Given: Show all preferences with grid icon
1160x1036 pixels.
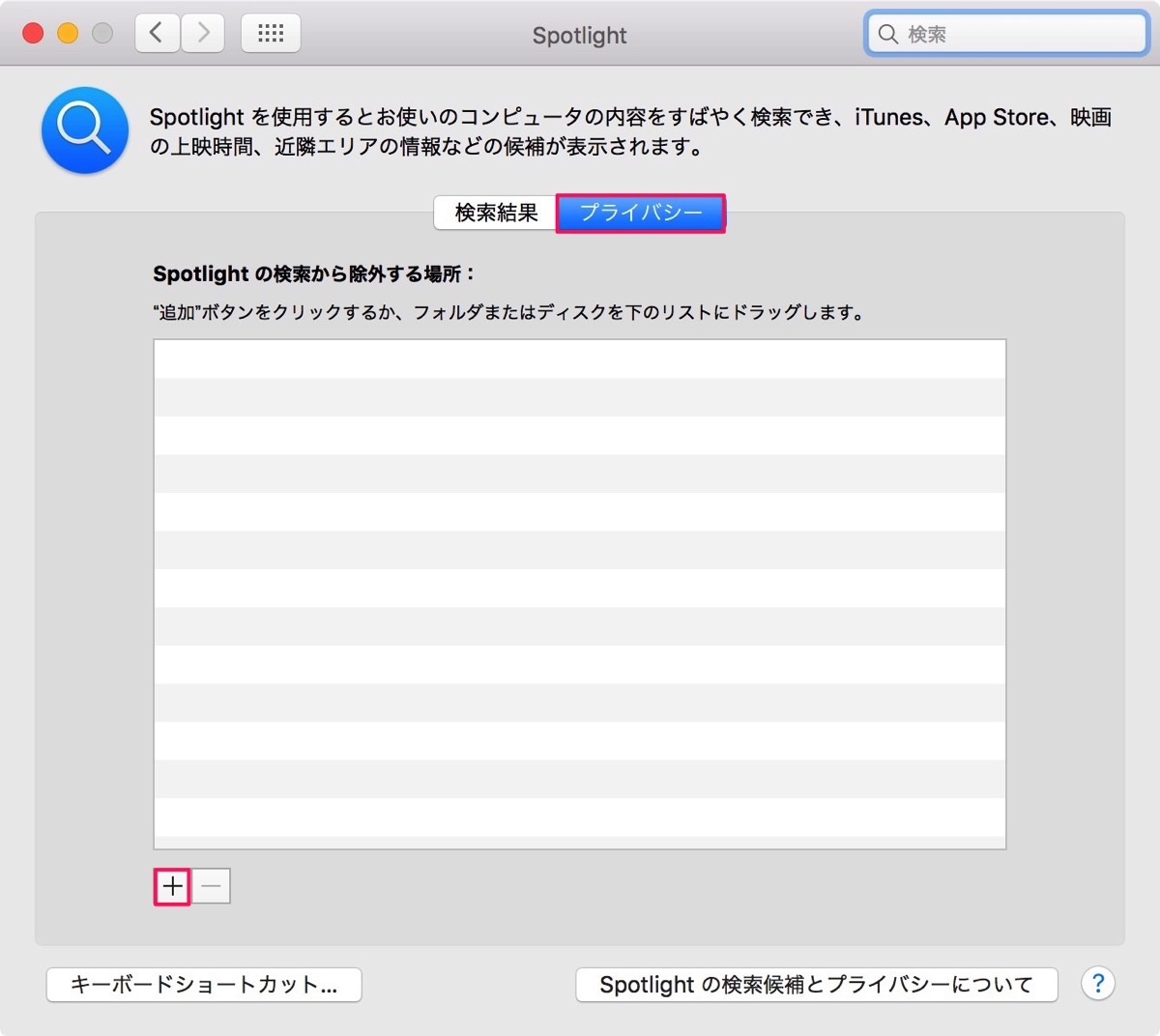Looking at the screenshot, I should tap(271, 34).
